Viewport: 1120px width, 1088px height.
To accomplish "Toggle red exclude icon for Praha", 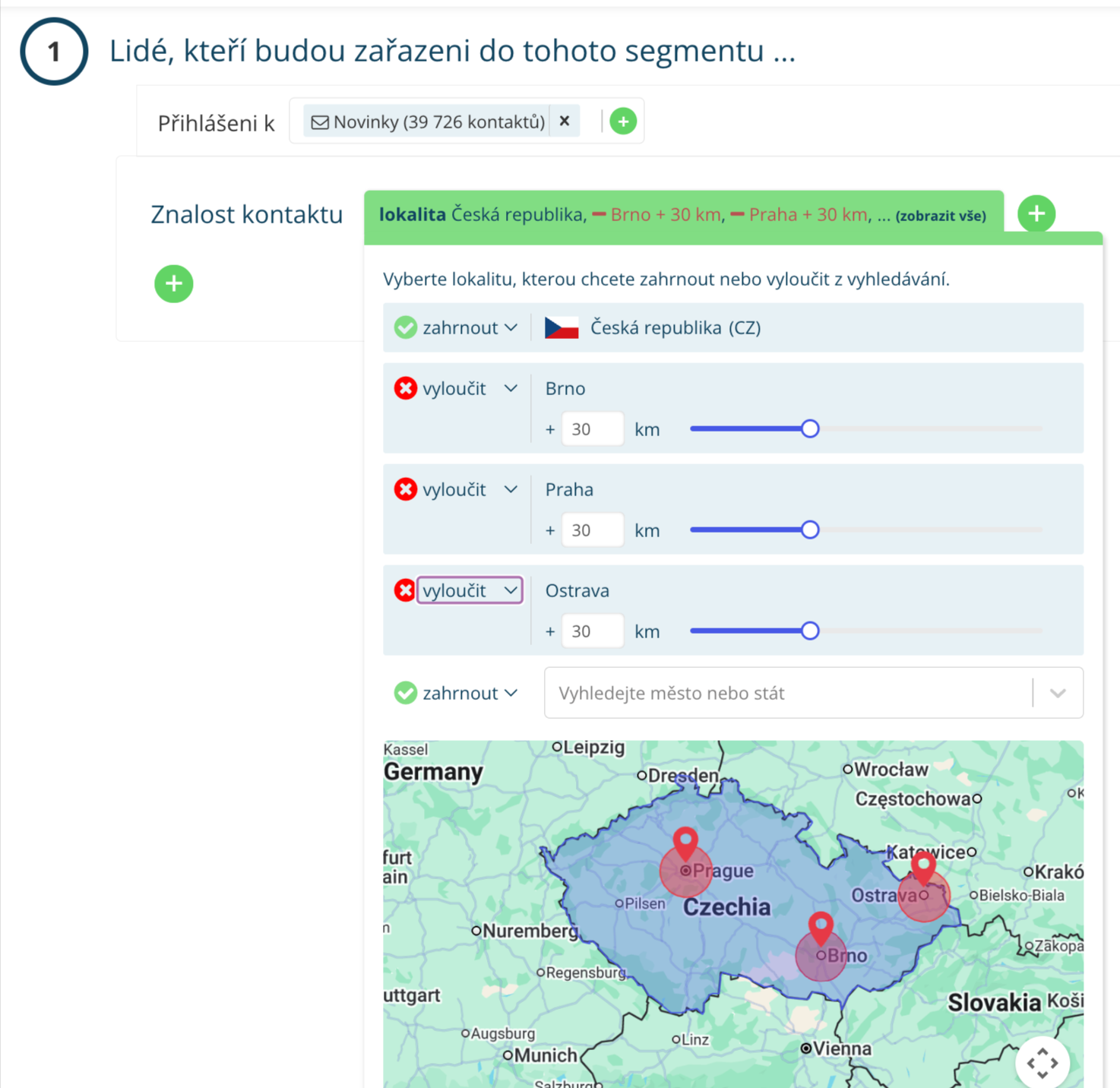I will pyautogui.click(x=406, y=489).
